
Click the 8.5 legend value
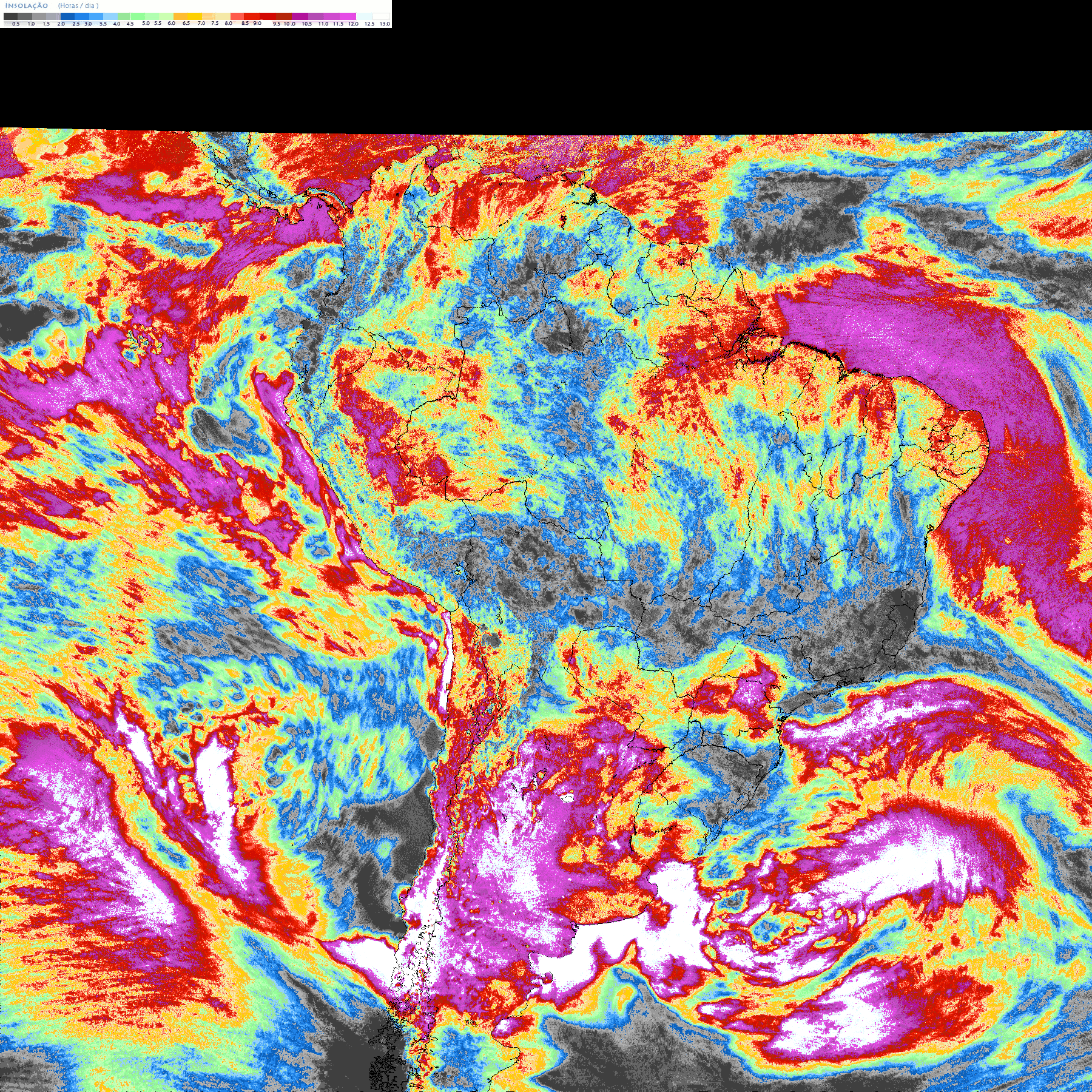pyautogui.click(x=245, y=23)
